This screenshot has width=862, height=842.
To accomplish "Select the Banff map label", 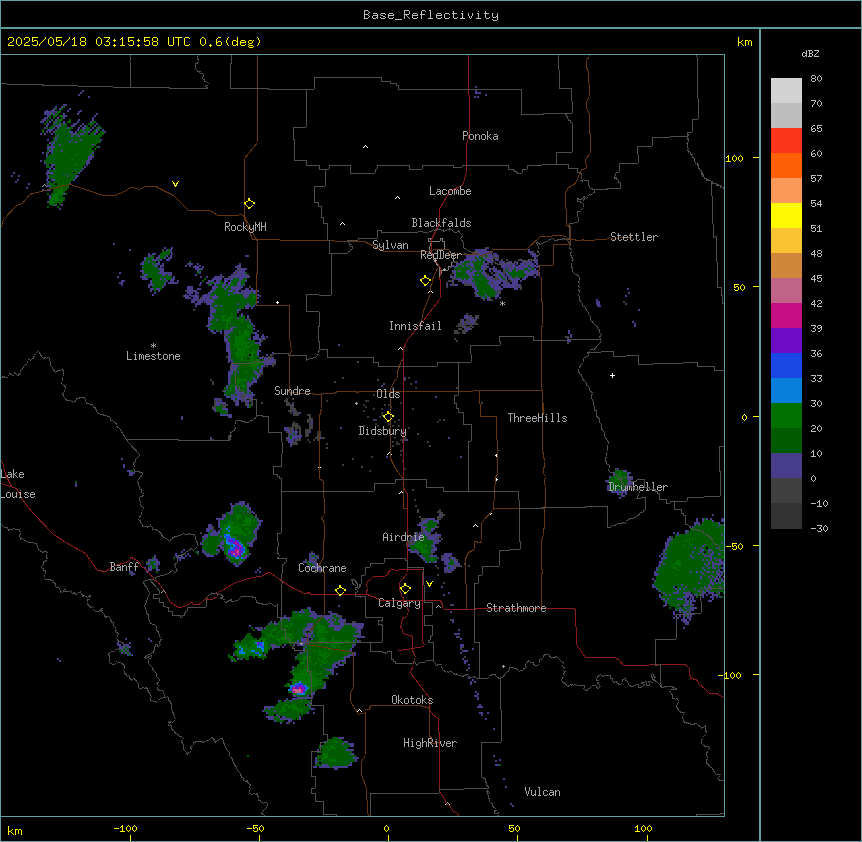I will pos(124,567).
